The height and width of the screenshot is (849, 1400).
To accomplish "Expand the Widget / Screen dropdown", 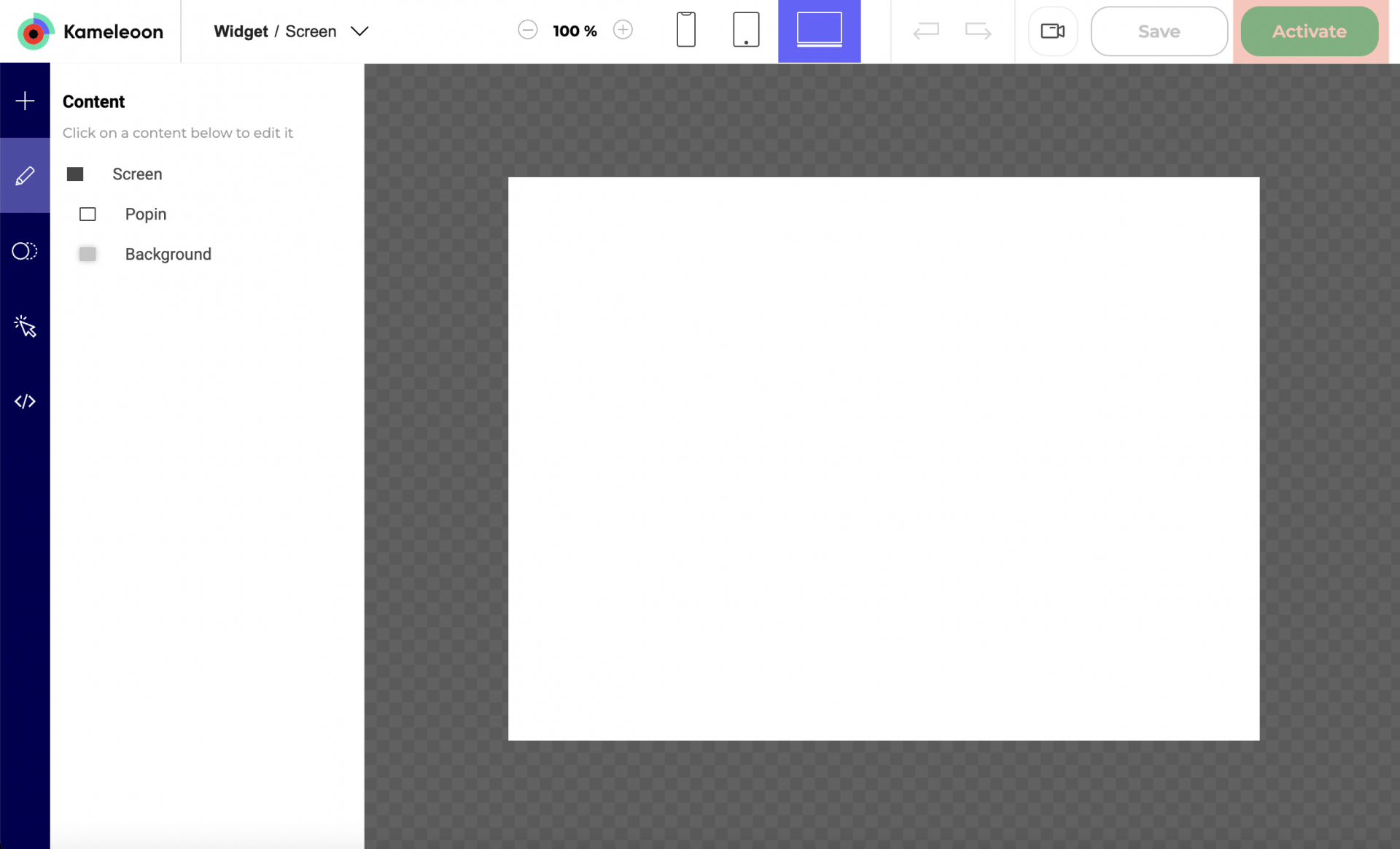I will point(359,31).
